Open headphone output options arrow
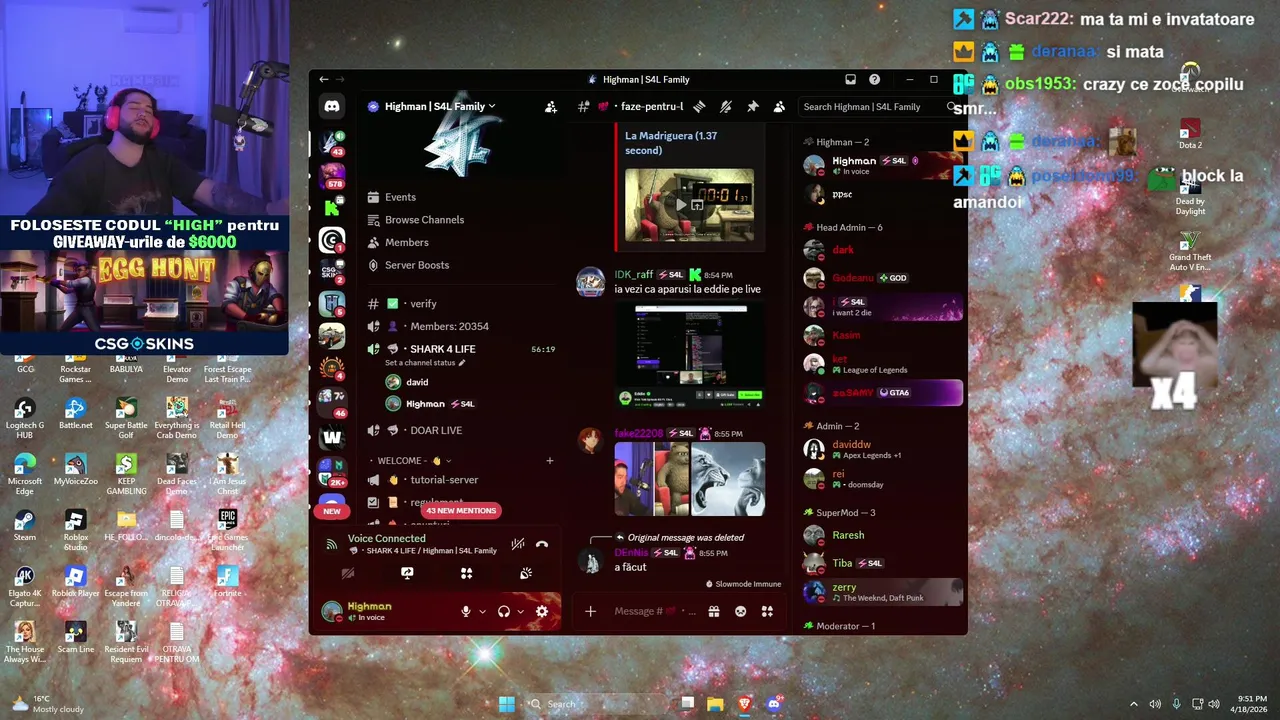This screenshot has height=720, width=1280. [x=520, y=611]
